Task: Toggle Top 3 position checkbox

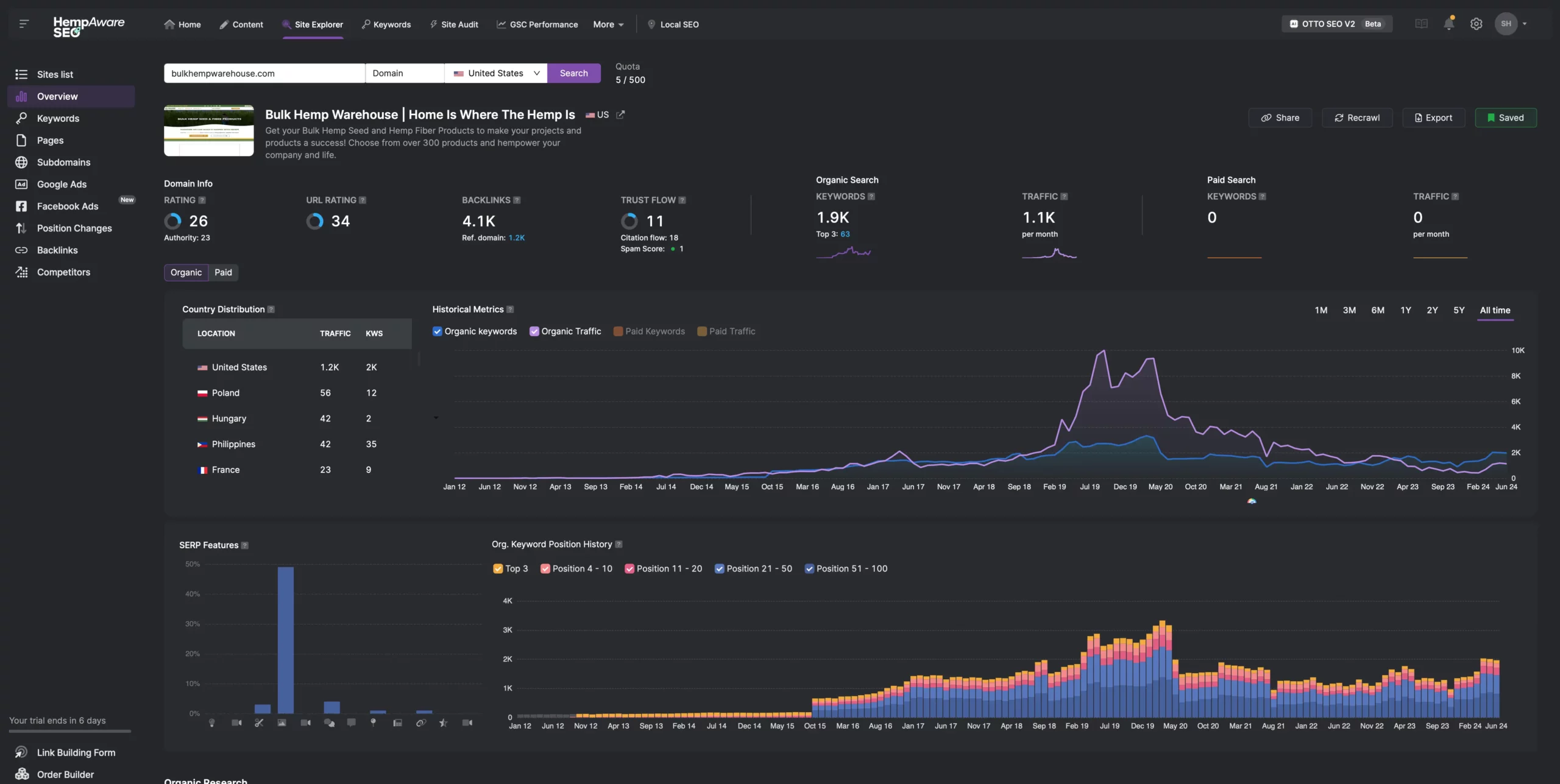Action: click(497, 568)
